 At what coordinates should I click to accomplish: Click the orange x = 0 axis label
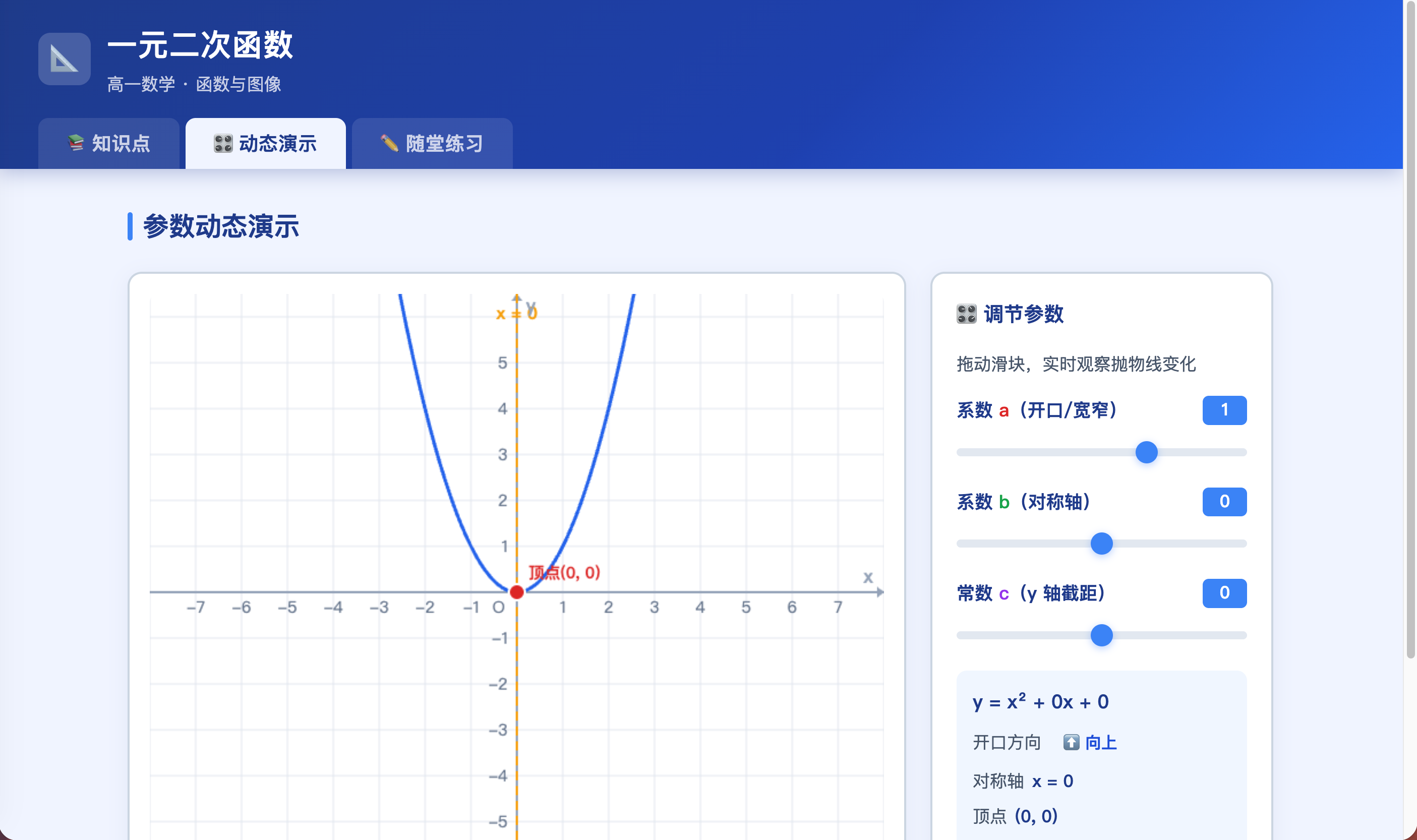pos(516,313)
